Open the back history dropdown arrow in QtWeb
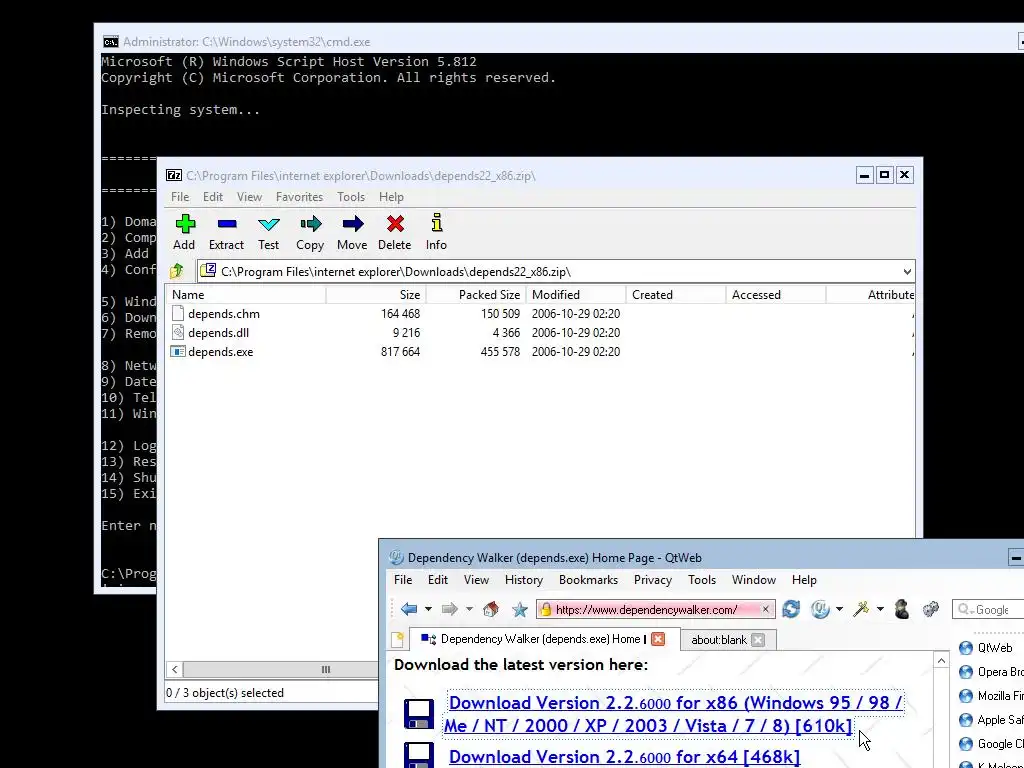The image size is (1024, 768). point(428,609)
